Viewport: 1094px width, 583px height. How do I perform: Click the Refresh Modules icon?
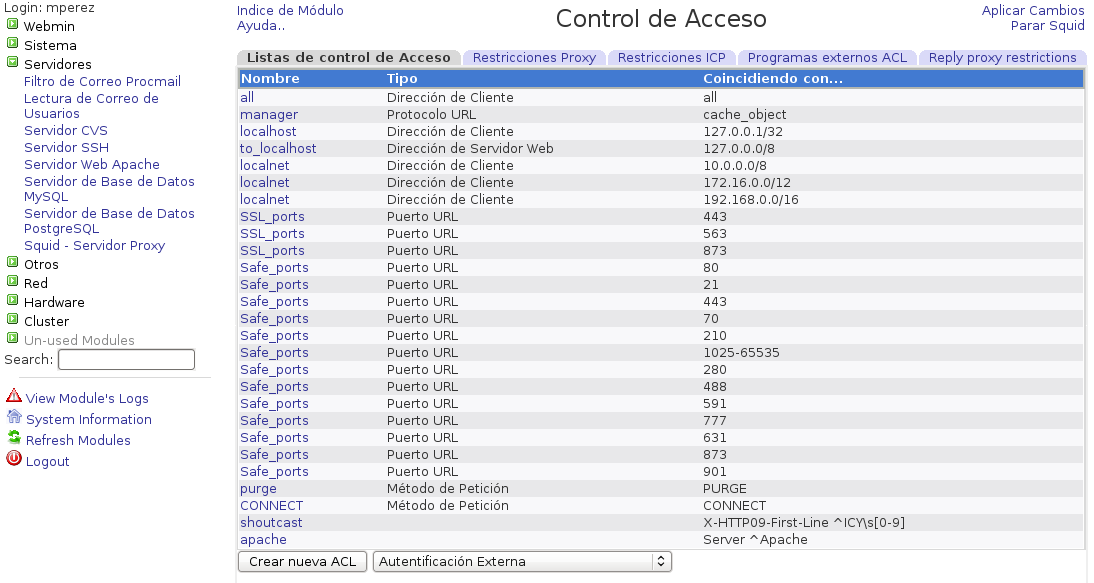14,439
